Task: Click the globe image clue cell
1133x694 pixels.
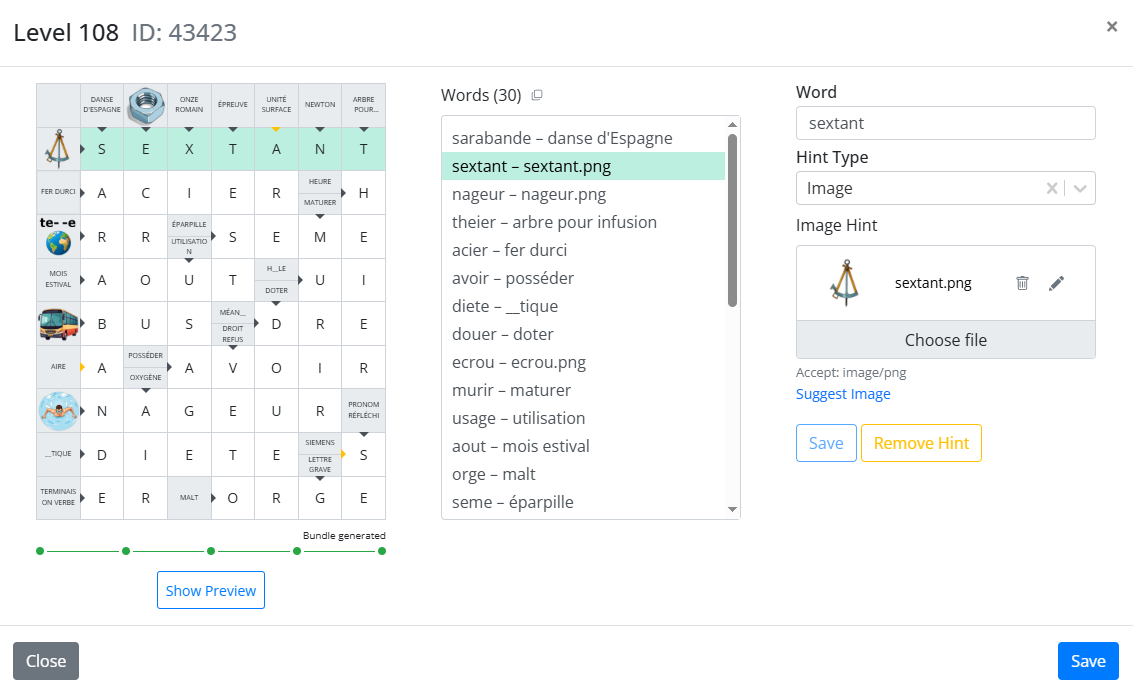Action: click(58, 236)
